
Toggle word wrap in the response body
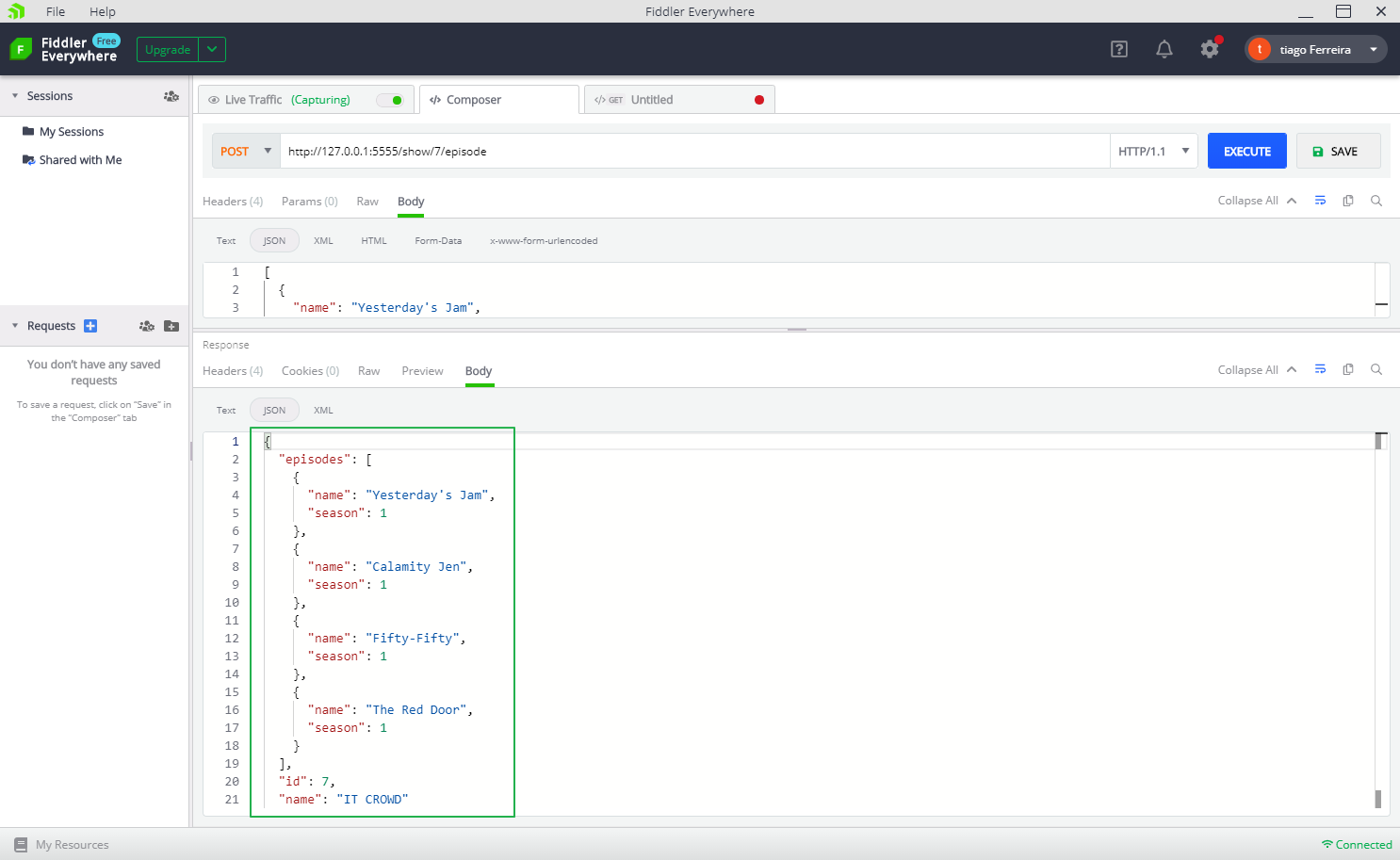point(1320,369)
